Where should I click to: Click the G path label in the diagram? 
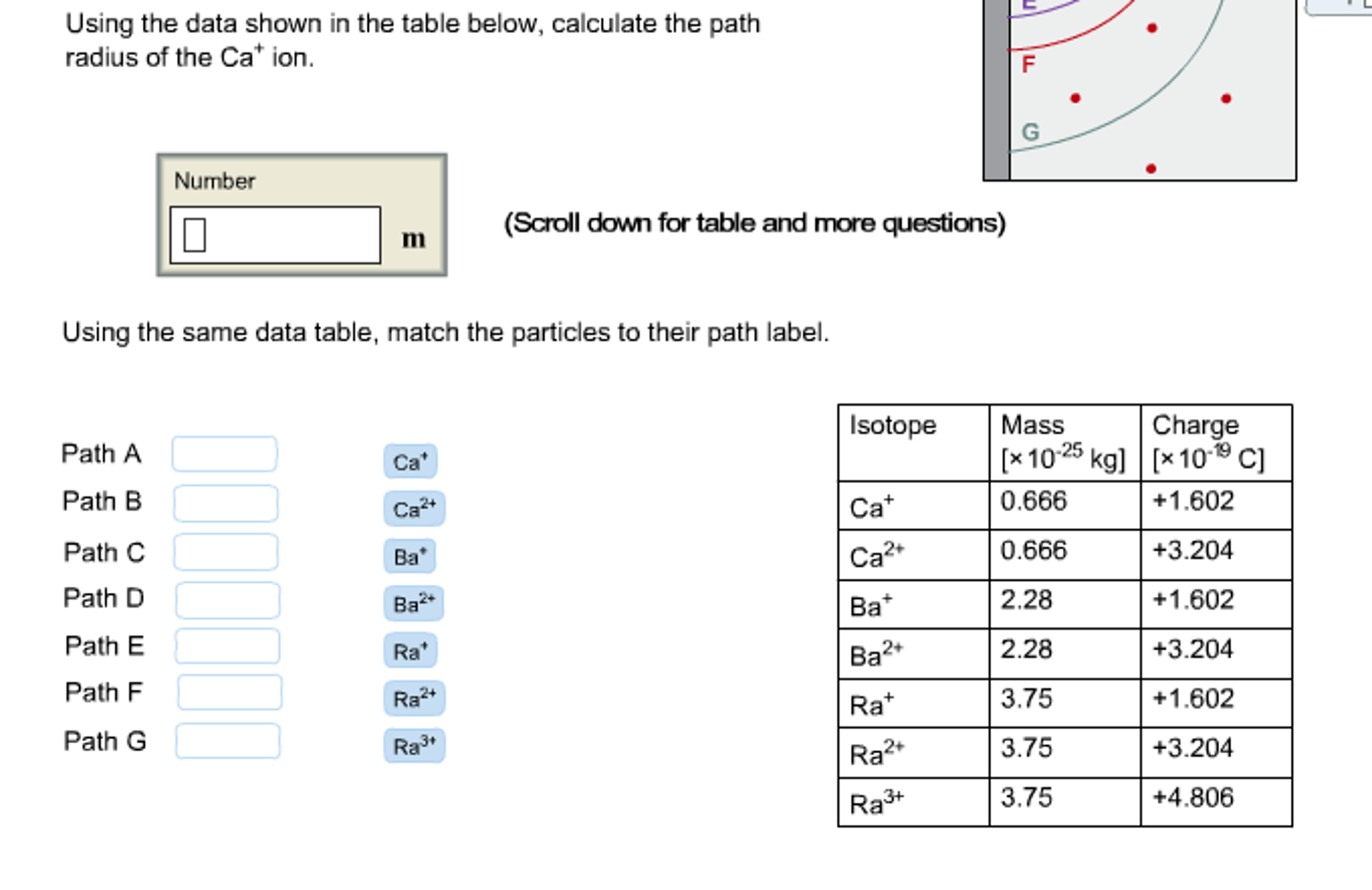(x=1030, y=133)
